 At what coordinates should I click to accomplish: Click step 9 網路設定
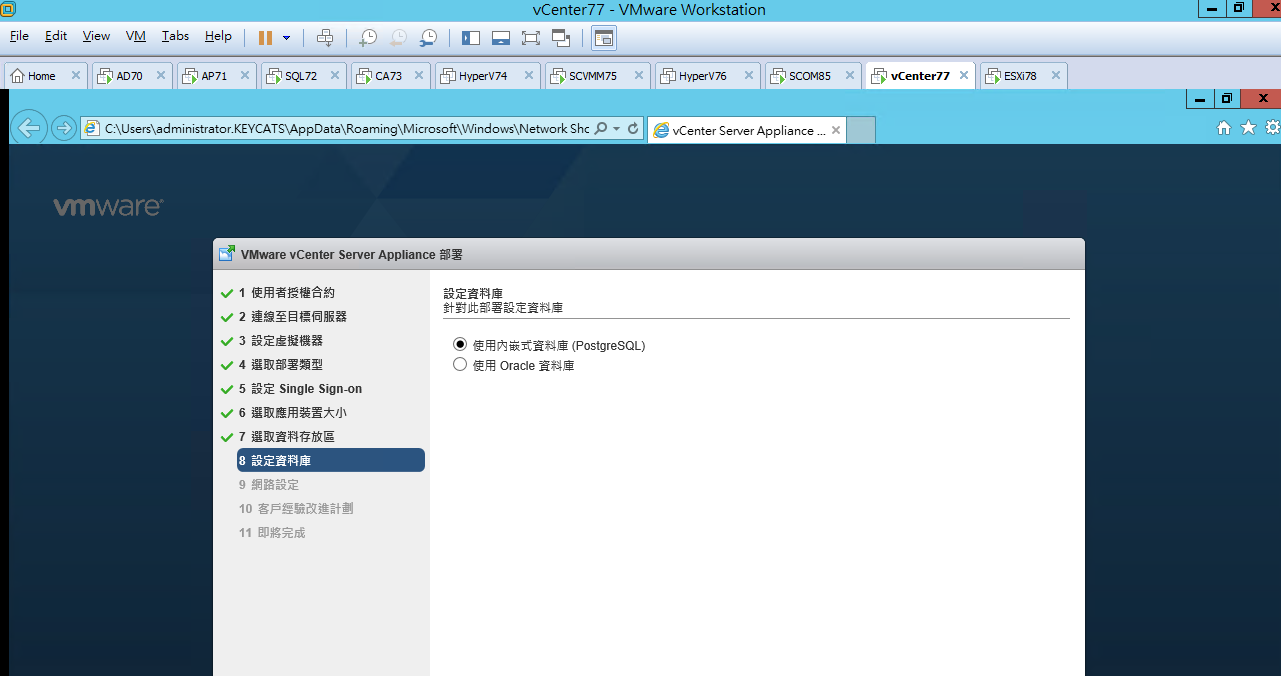point(268,485)
